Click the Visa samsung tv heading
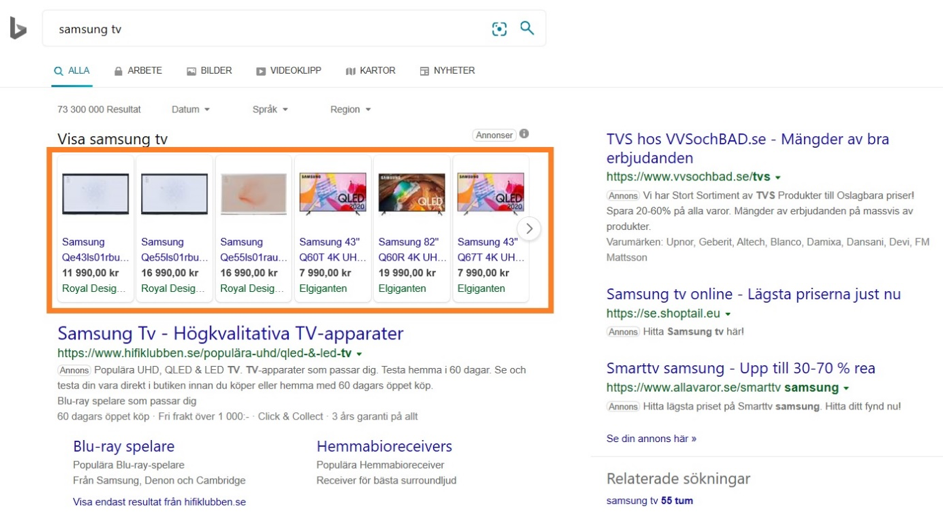Image resolution: width=943 pixels, height=514 pixels. (112, 139)
